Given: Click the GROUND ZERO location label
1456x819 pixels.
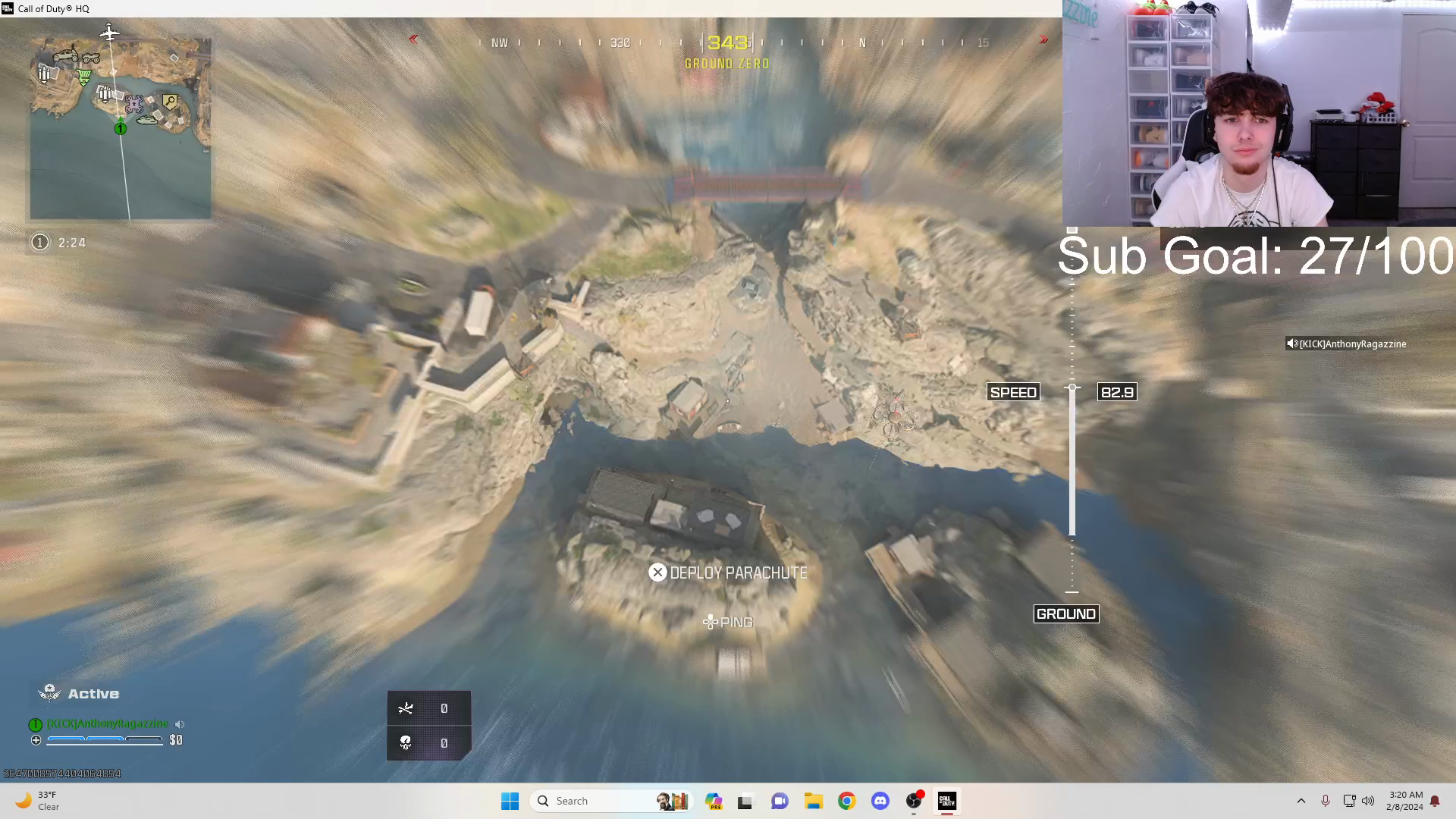Looking at the screenshot, I should click(x=727, y=64).
